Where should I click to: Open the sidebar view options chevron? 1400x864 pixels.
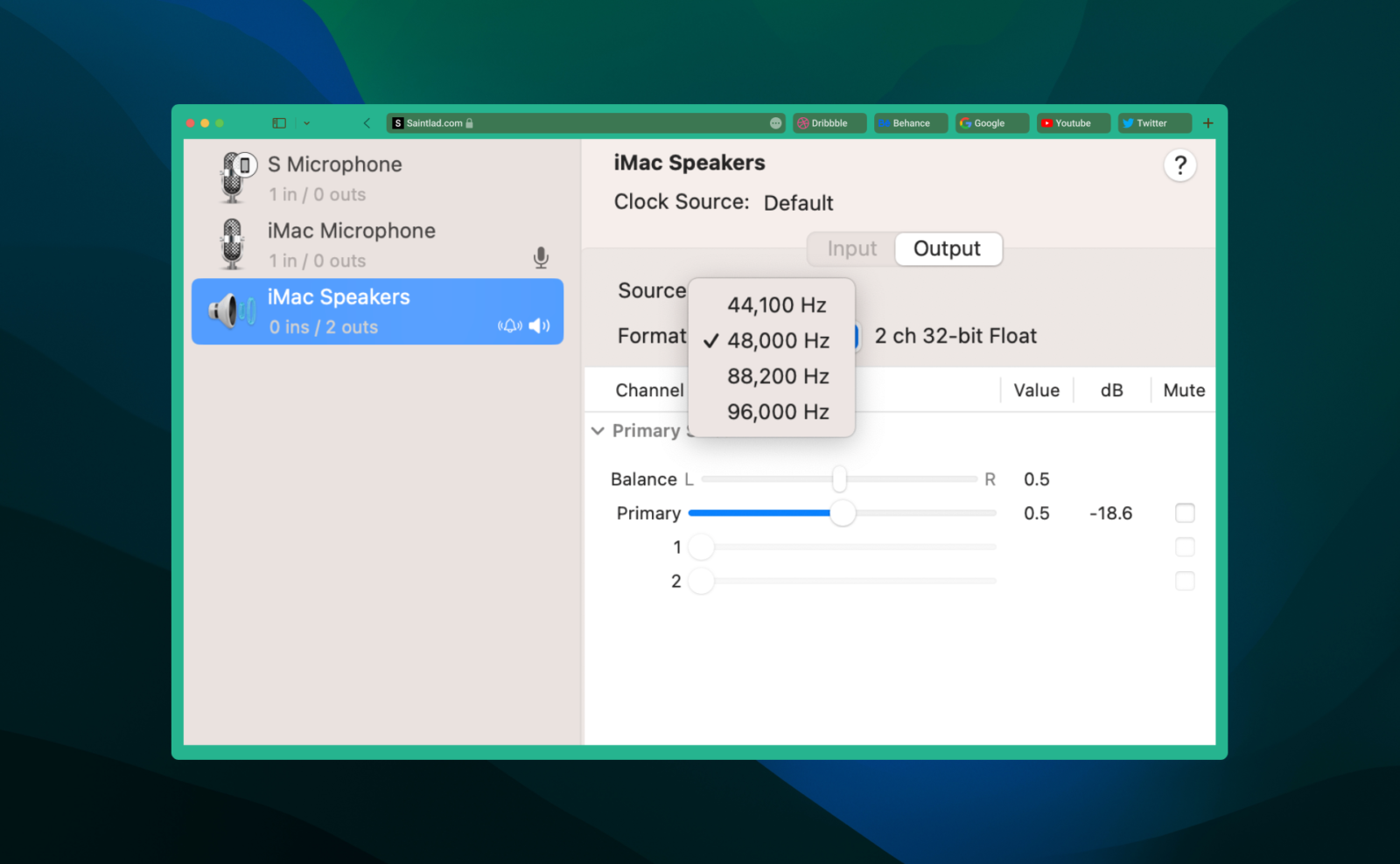[x=306, y=122]
